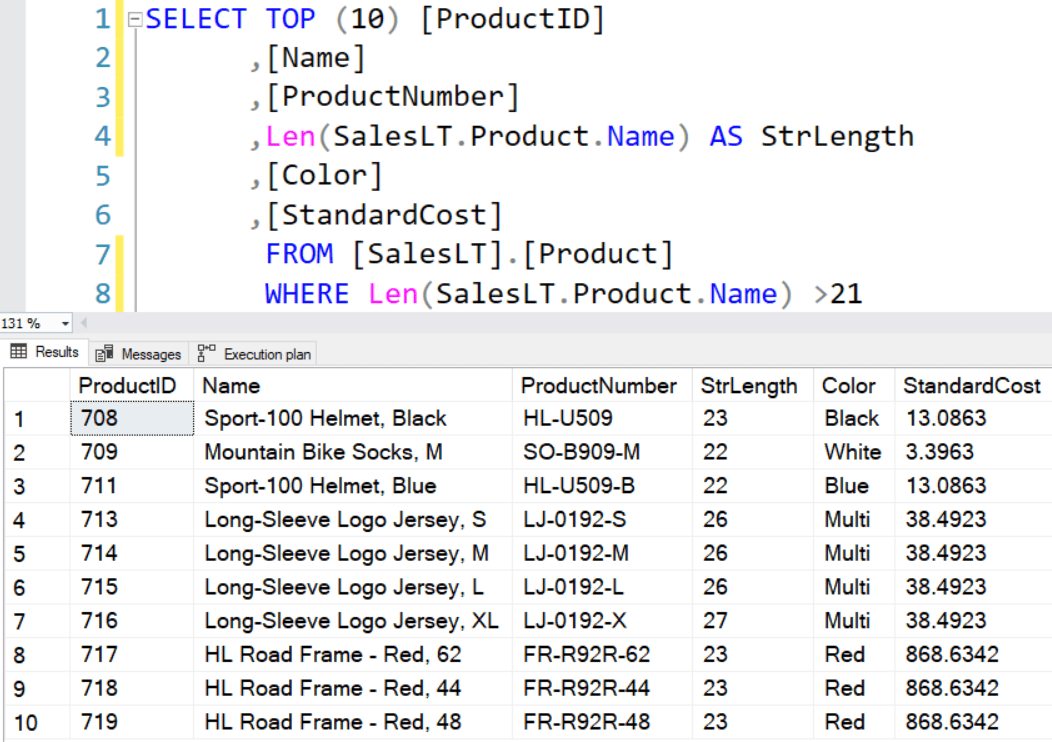This screenshot has height=742, width=1052.
Task: Select row header number 10
Action: click(x=37, y=723)
